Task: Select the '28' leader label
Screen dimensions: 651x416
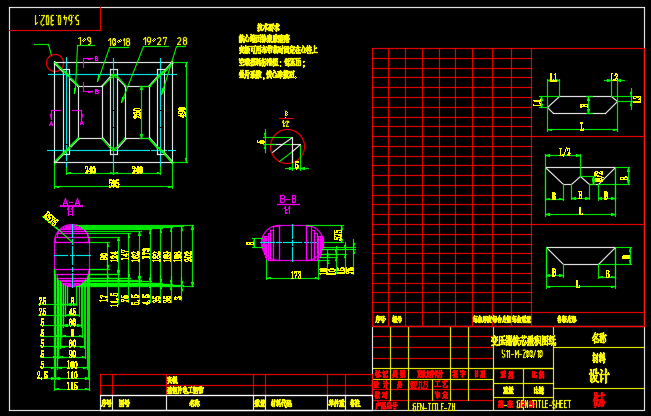Action: 182,41
